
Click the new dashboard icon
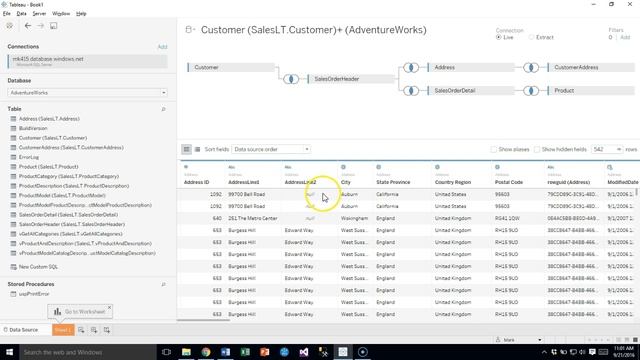94,330
